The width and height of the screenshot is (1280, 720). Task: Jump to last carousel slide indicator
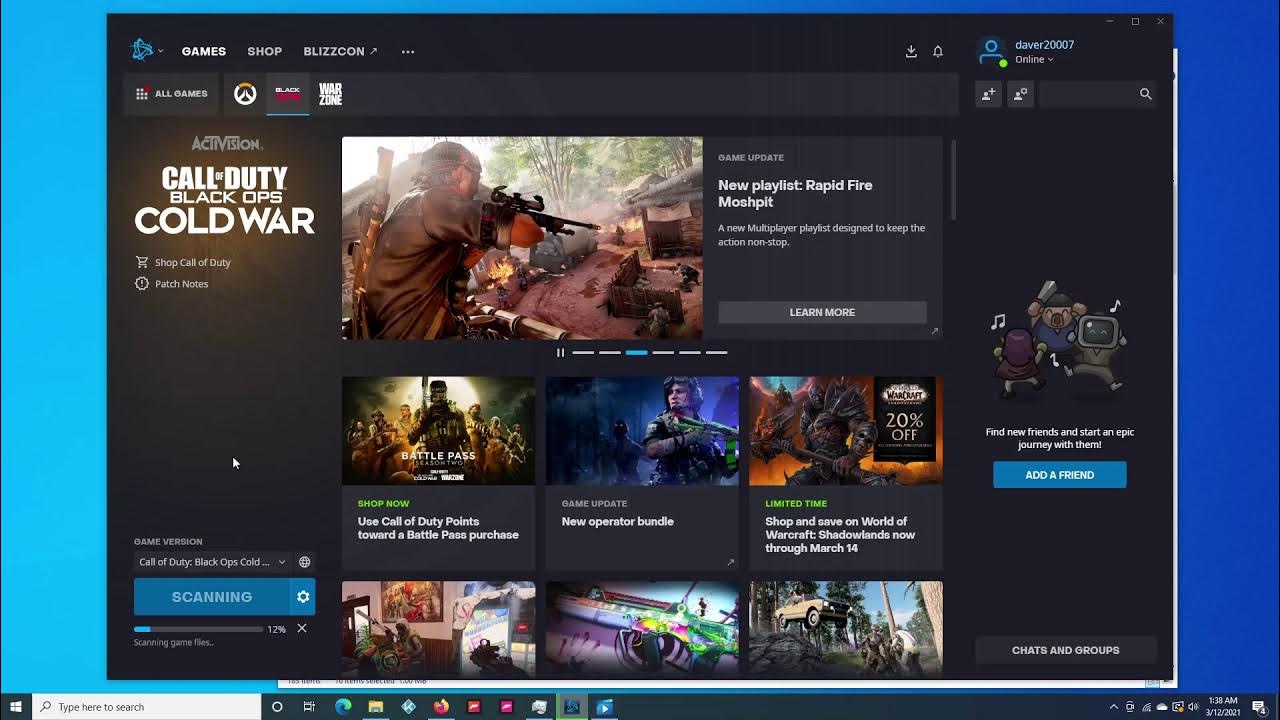pos(716,352)
